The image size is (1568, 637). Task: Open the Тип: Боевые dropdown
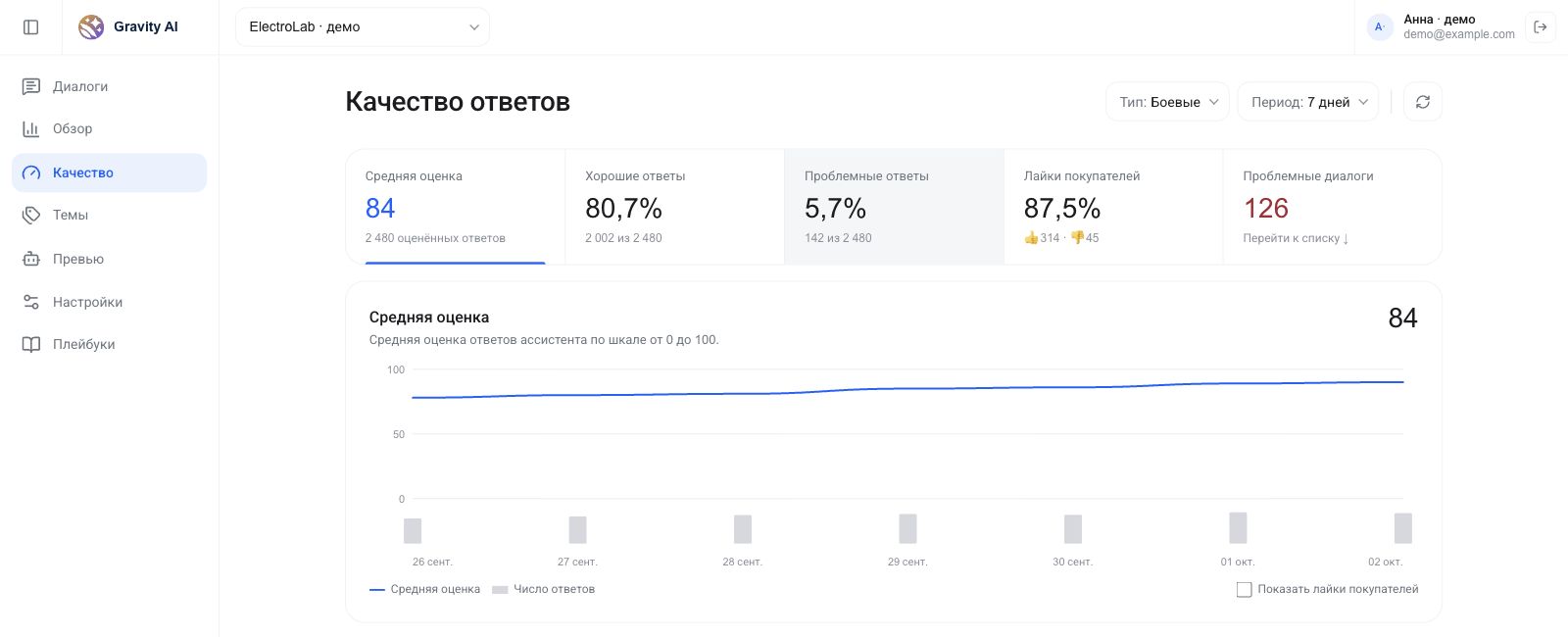coord(1167,102)
